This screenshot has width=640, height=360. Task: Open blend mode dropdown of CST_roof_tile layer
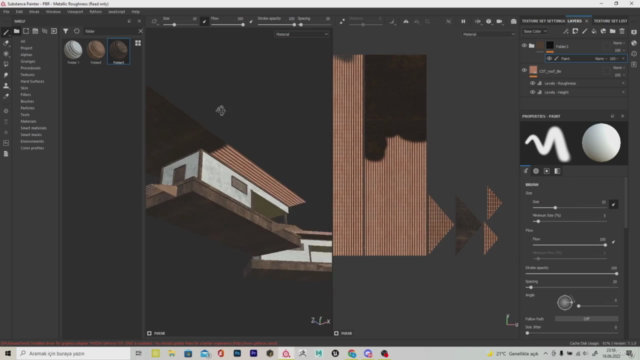(x=618, y=67)
